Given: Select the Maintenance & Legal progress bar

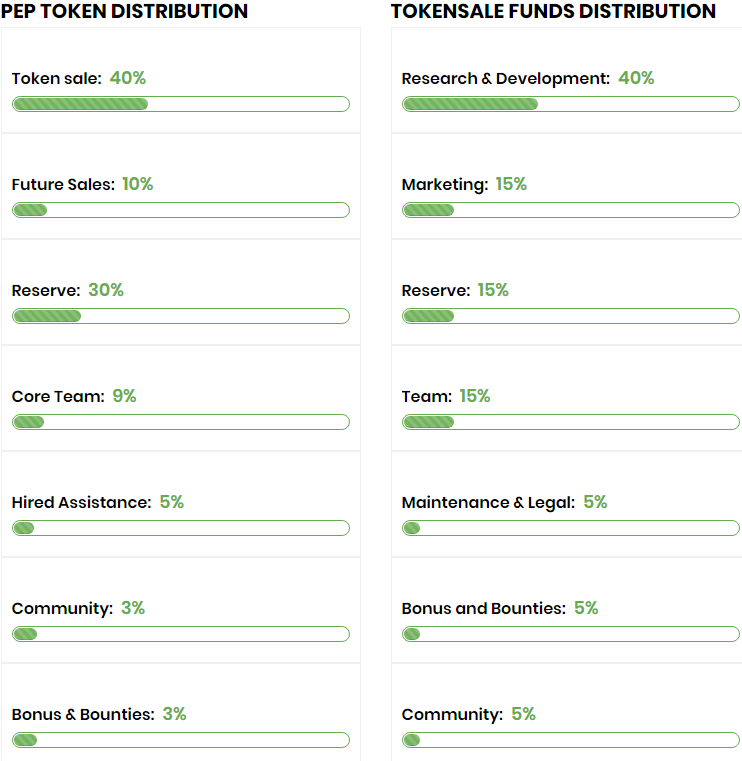Looking at the screenshot, I should (570, 528).
